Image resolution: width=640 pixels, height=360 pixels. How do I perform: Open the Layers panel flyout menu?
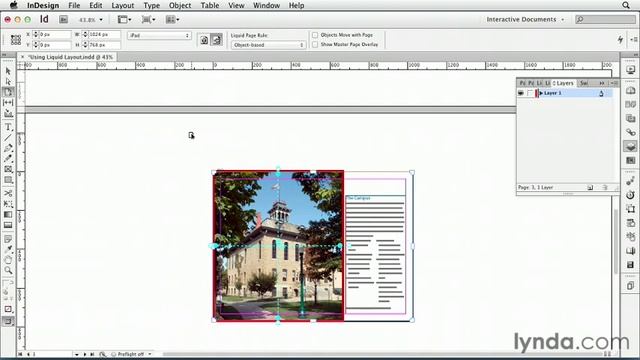[614, 83]
